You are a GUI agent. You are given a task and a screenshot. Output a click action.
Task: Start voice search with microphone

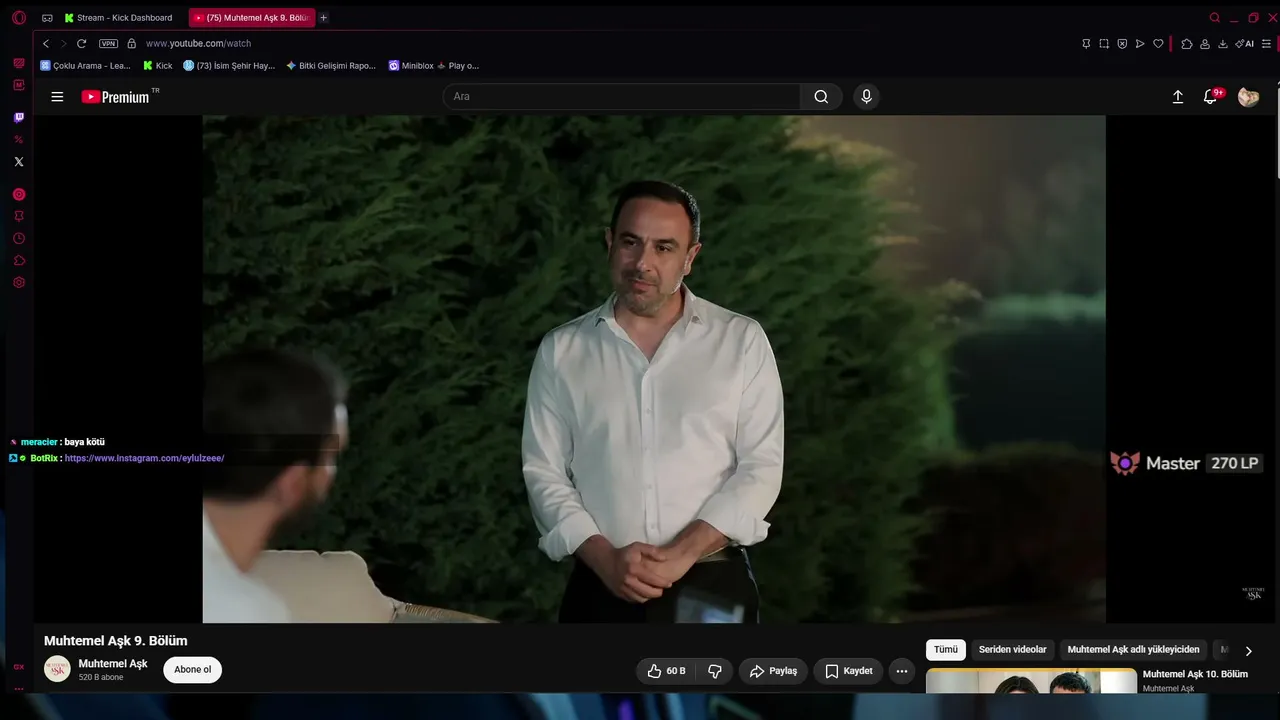[x=866, y=97]
